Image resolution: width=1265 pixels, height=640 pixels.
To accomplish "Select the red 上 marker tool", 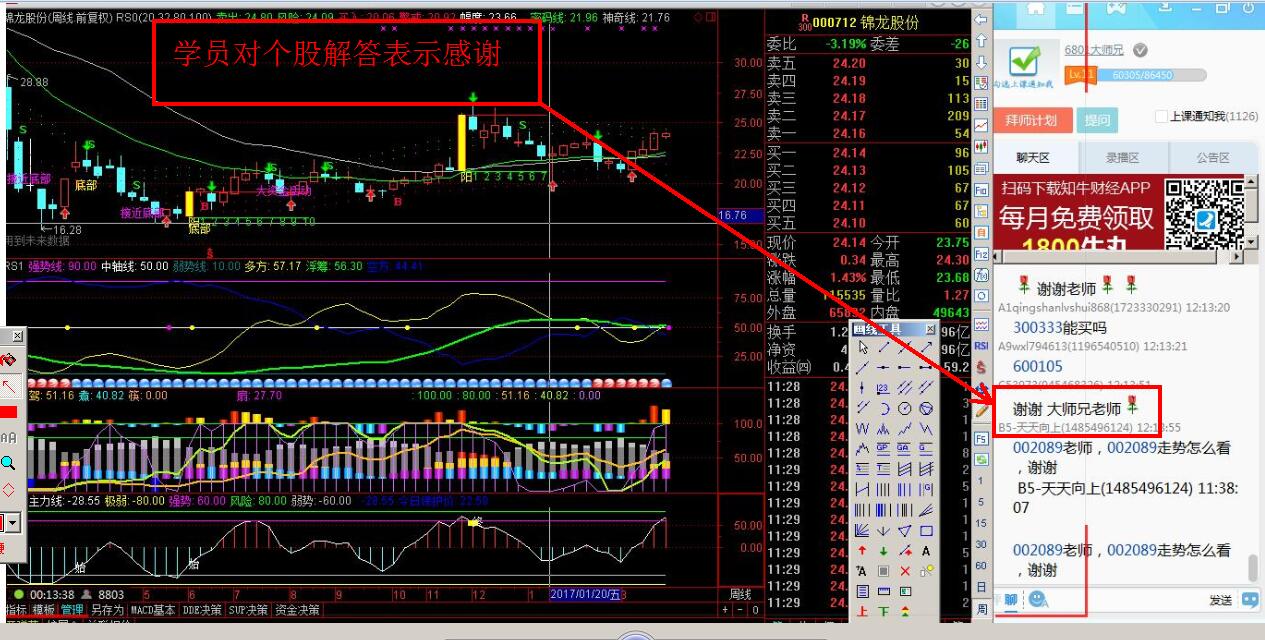I will click(863, 612).
